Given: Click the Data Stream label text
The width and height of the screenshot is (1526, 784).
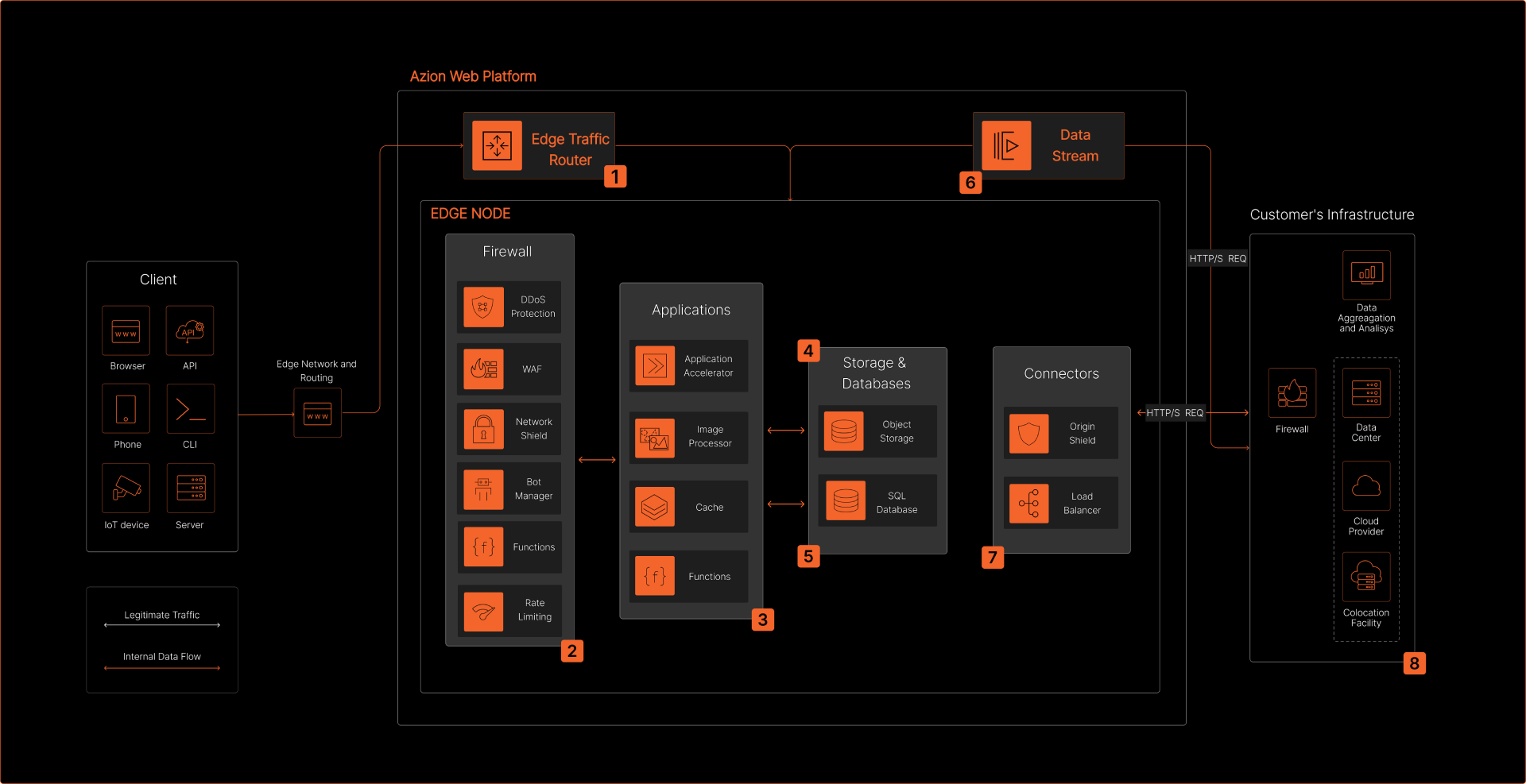Looking at the screenshot, I should 1075,145.
